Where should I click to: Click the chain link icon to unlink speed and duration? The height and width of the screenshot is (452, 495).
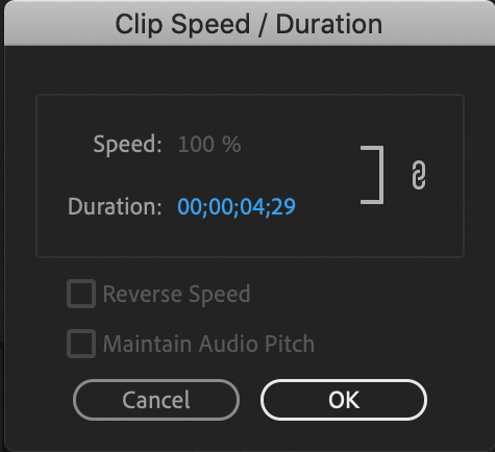(x=419, y=175)
